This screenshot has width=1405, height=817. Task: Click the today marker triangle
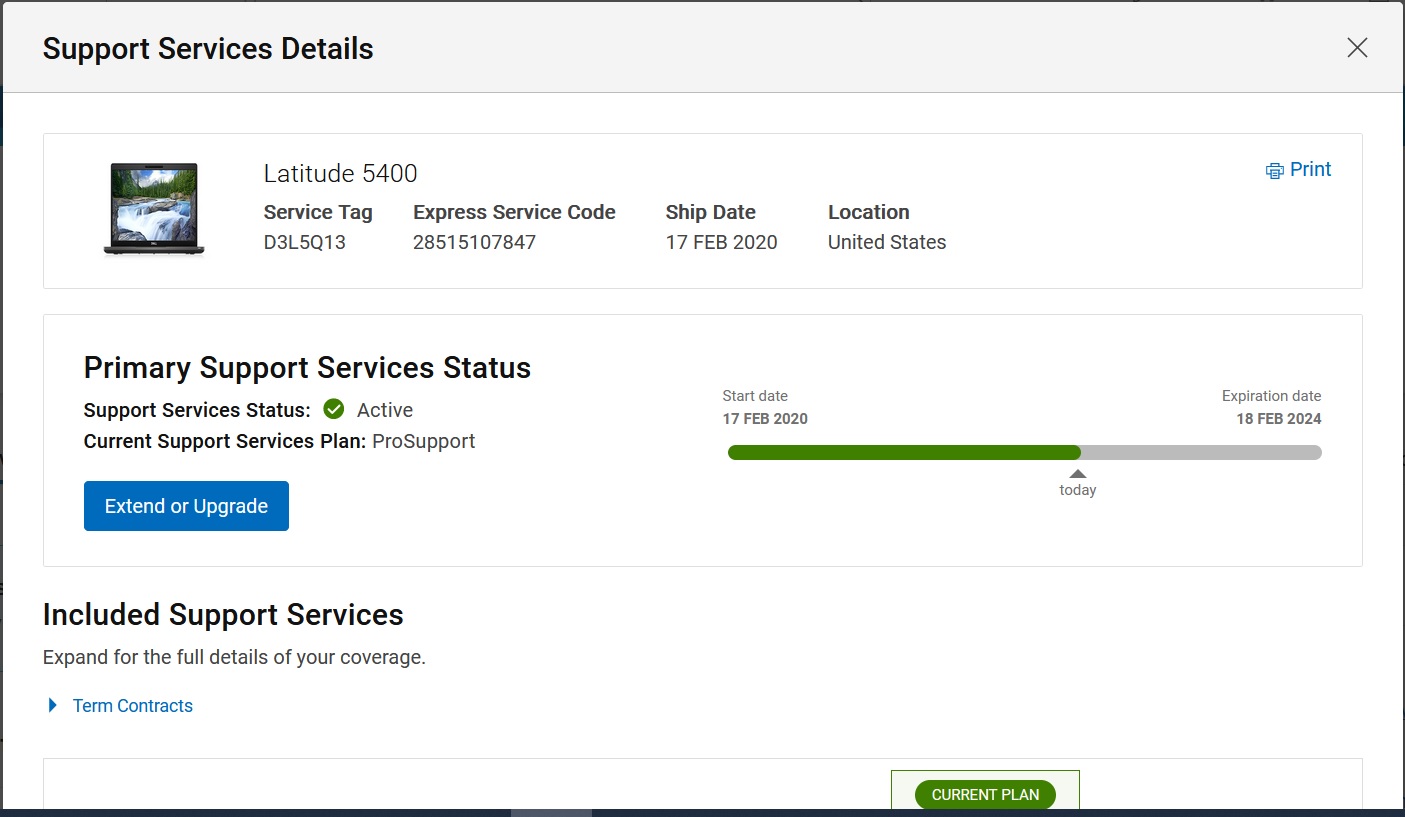pyautogui.click(x=1077, y=474)
